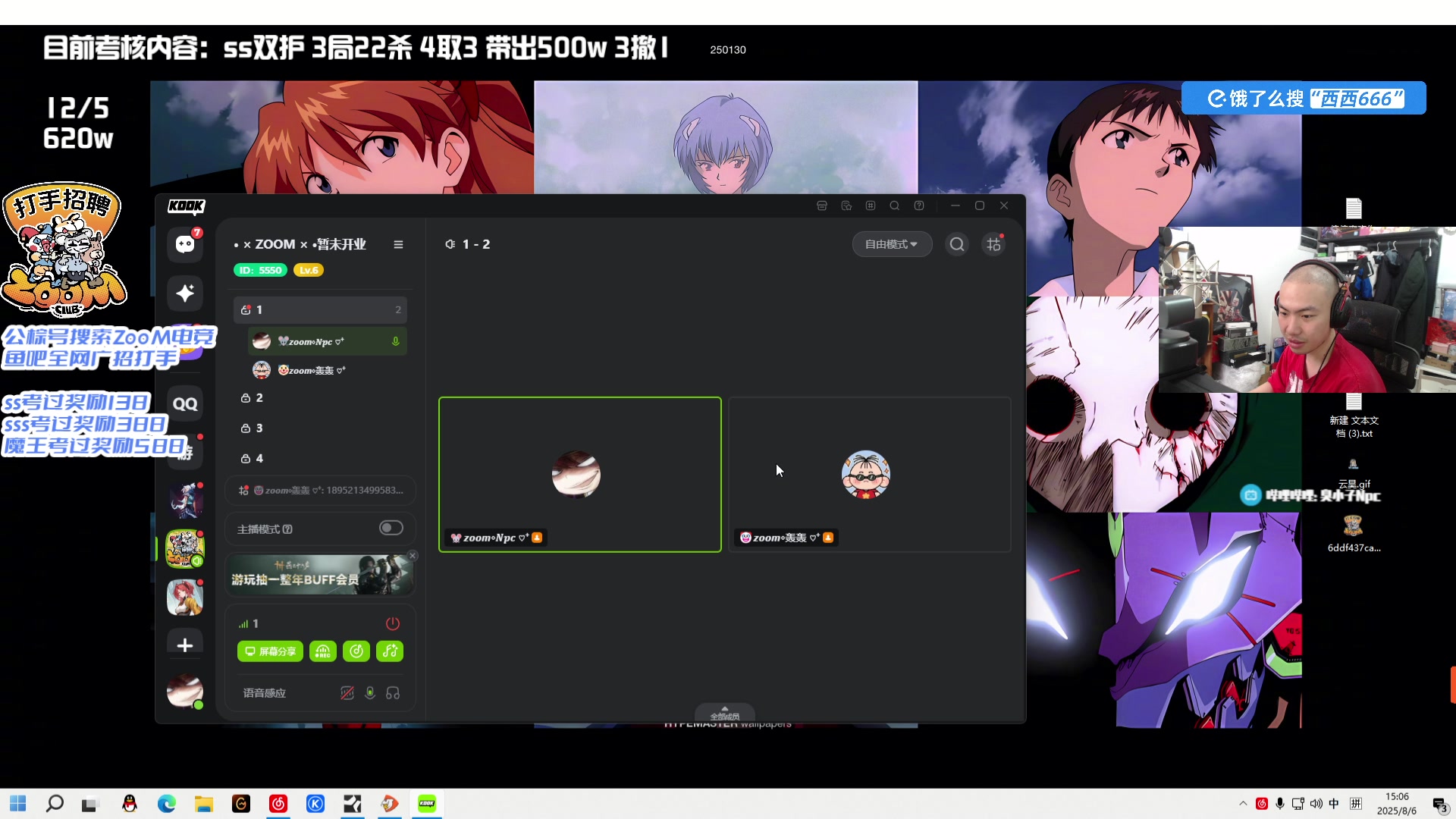
Task: Open the QQ server in sidebar
Action: [x=185, y=403]
